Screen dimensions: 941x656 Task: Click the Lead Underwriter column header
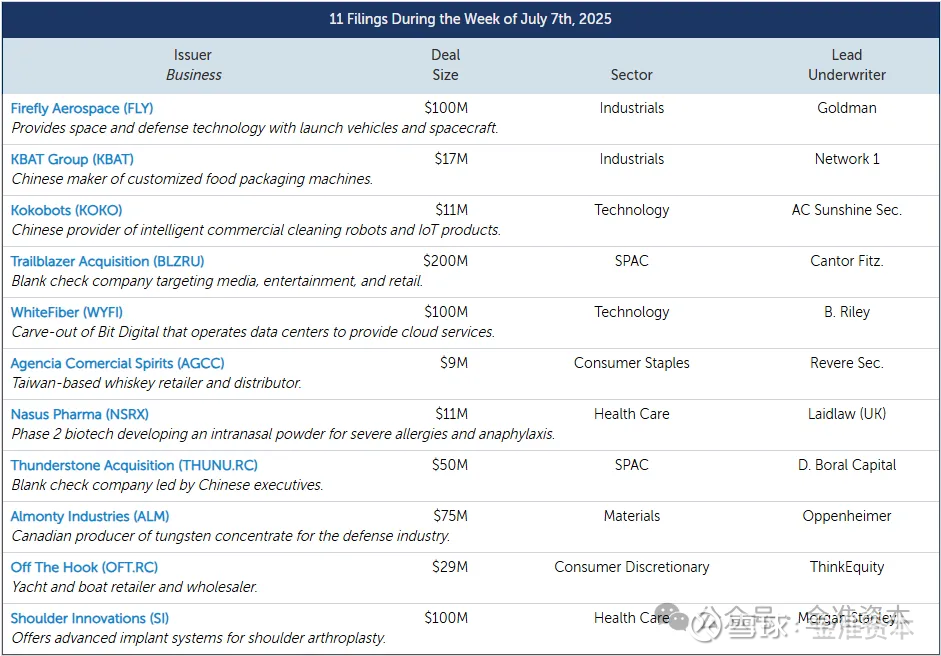tap(847, 65)
